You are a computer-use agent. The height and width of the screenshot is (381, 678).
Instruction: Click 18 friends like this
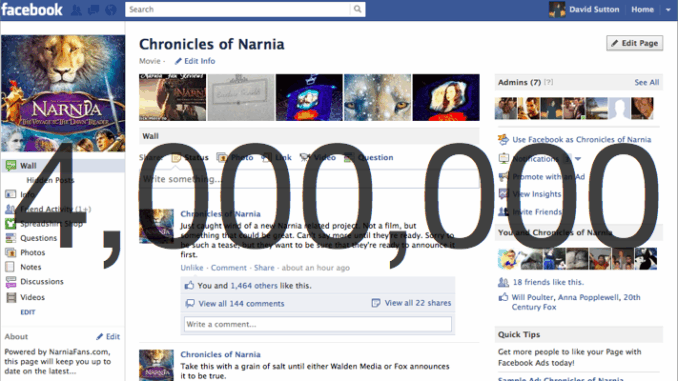coord(548,282)
